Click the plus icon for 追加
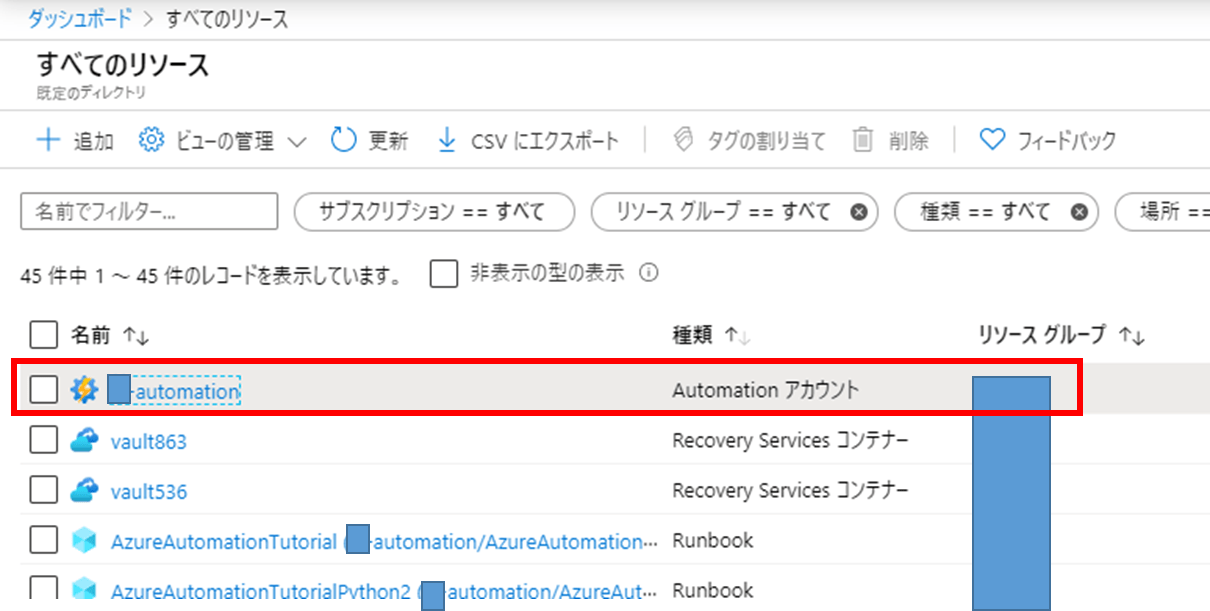Viewport: 1210px width, 611px height. pyautogui.click(x=48, y=140)
